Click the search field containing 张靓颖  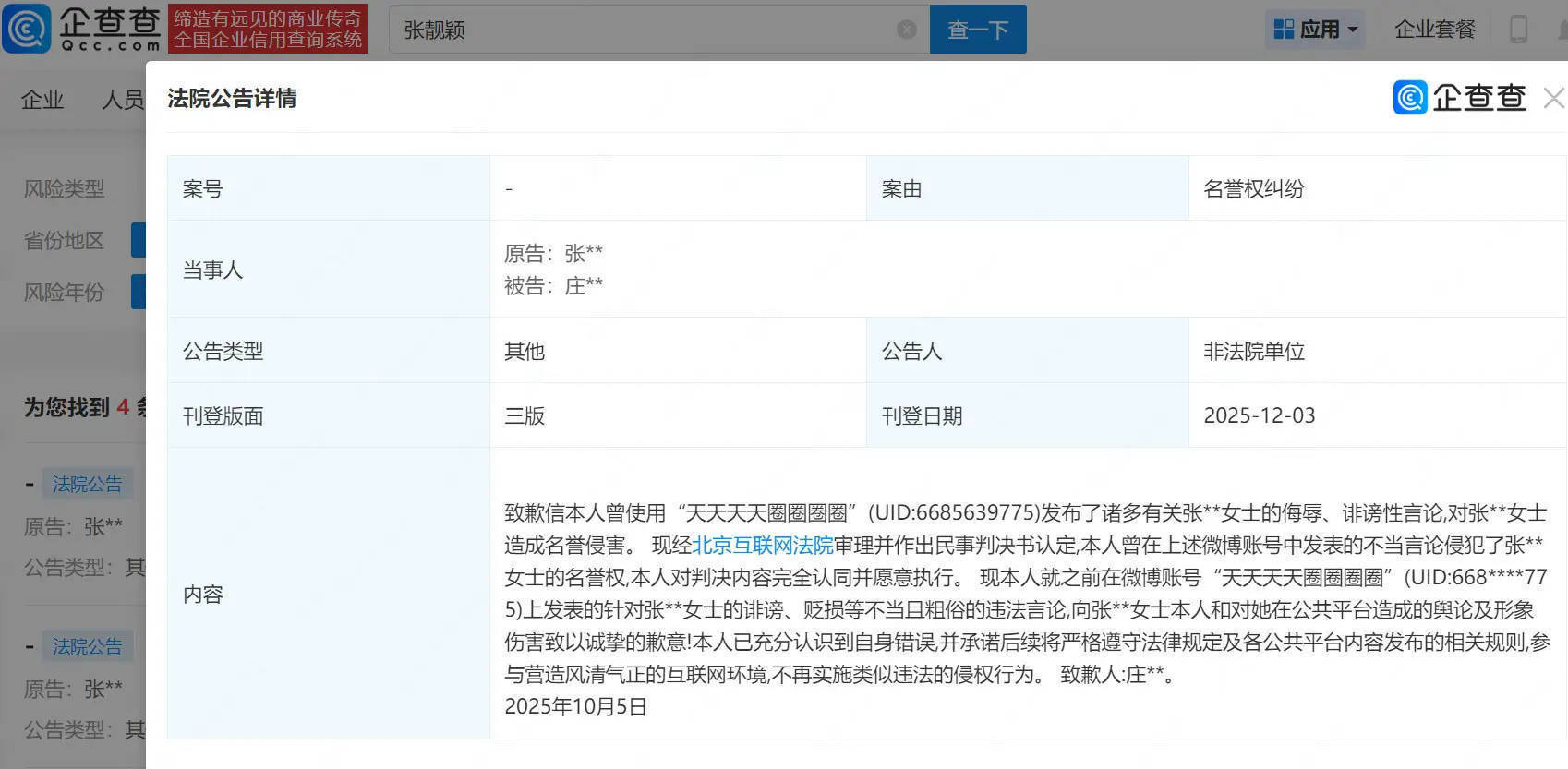pos(659,30)
